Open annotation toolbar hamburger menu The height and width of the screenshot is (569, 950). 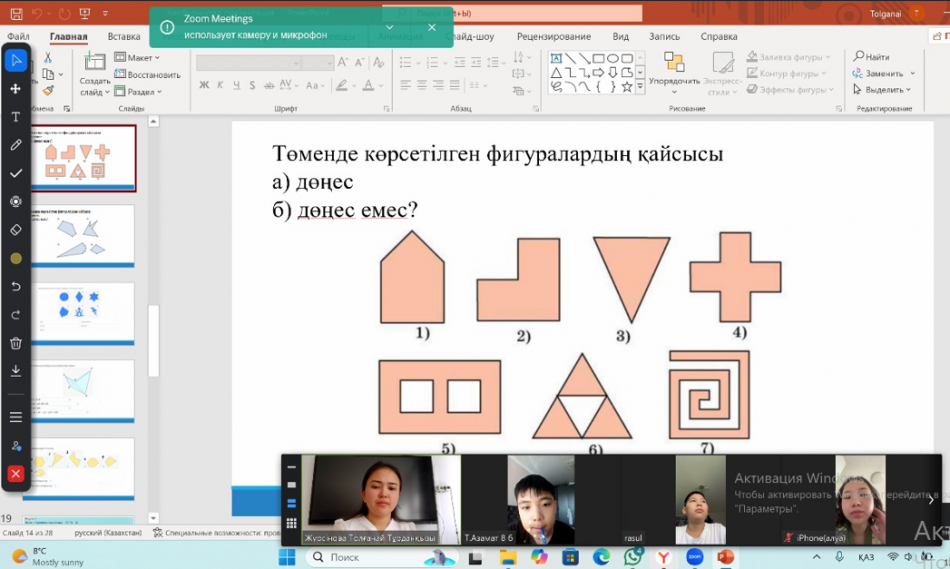[16, 417]
